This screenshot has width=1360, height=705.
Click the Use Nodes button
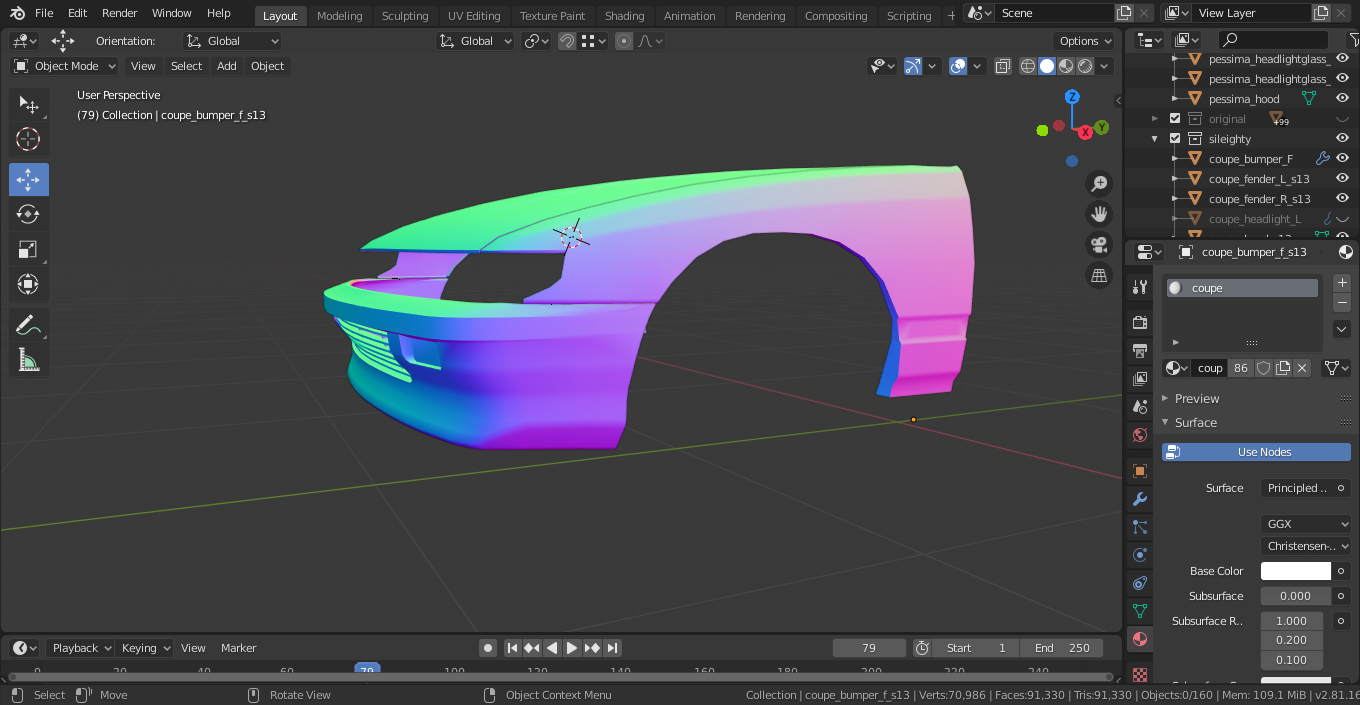point(1256,452)
